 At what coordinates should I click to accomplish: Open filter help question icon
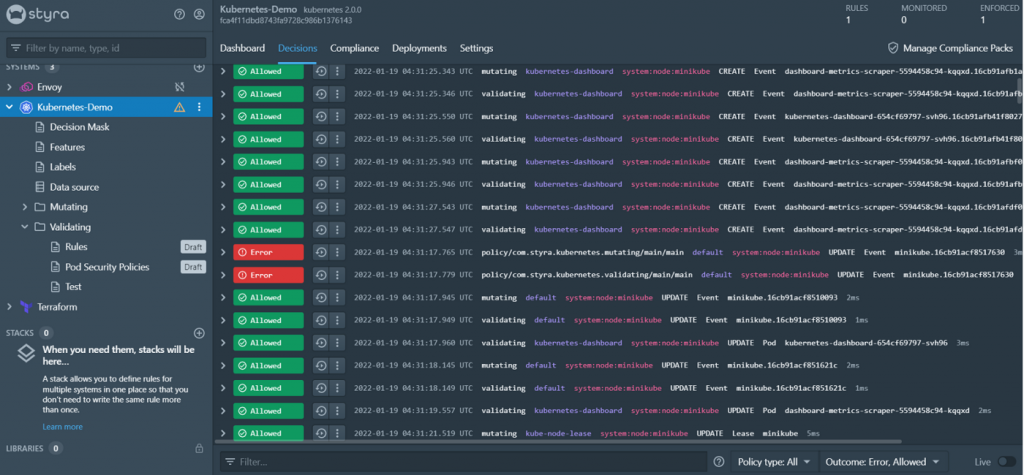[719, 462]
